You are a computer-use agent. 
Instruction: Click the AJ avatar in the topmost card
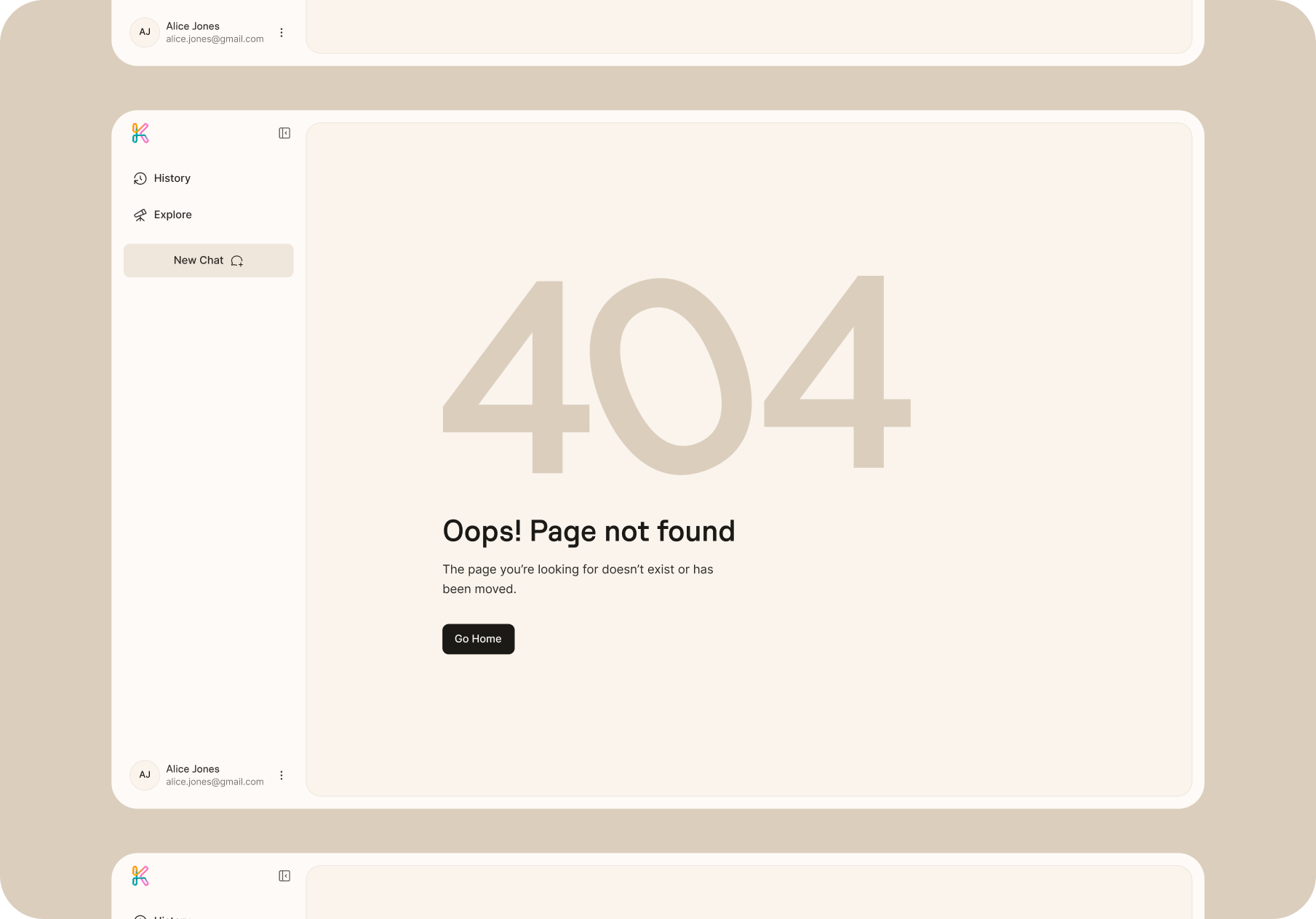click(145, 32)
